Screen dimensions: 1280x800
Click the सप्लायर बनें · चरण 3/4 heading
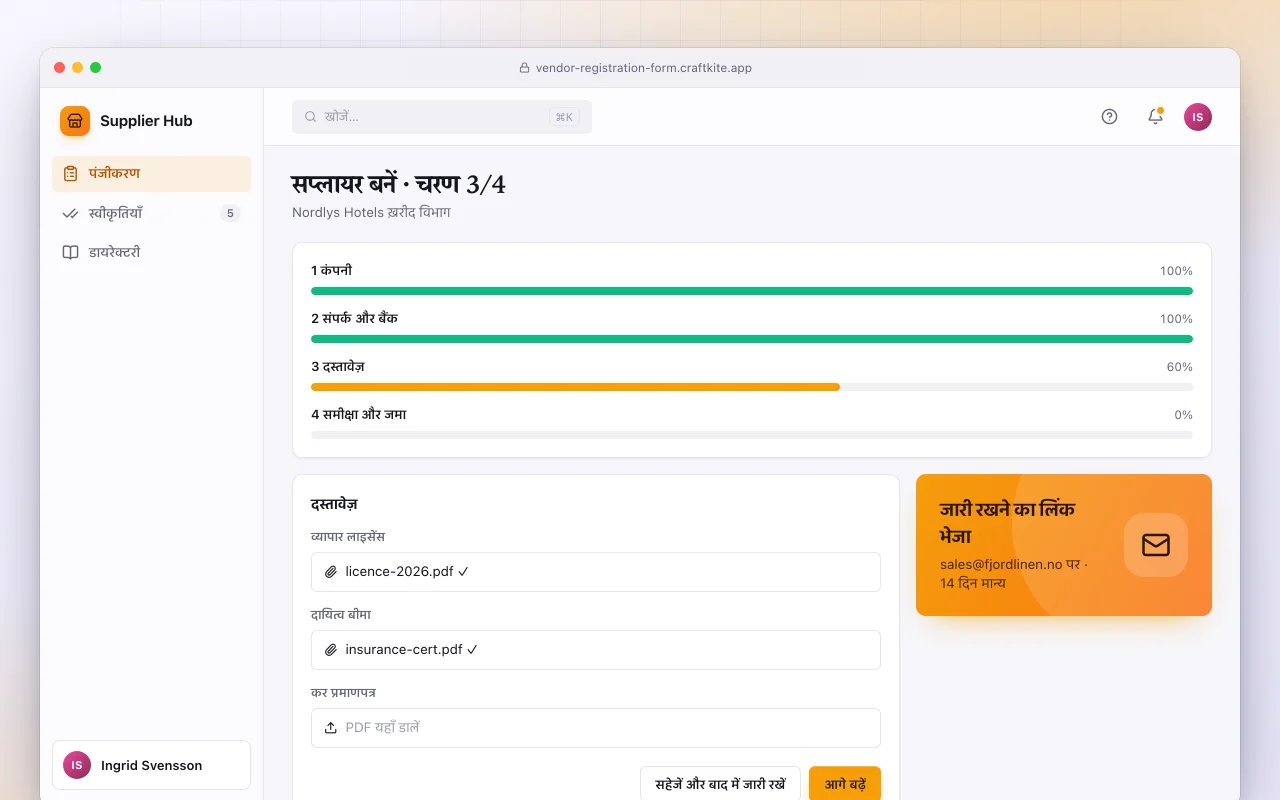398,184
